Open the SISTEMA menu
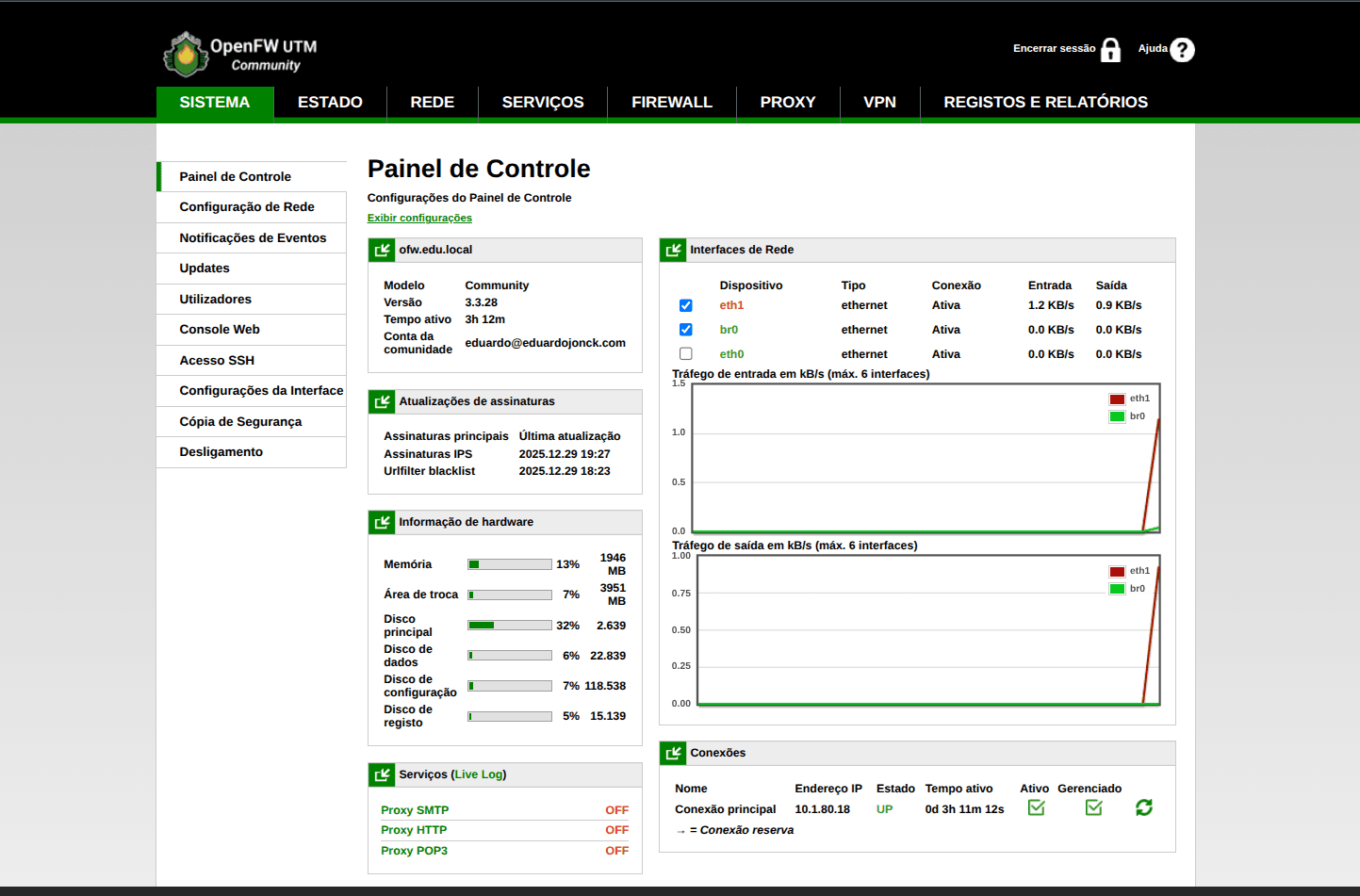This screenshot has width=1360, height=896. [x=215, y=103]
